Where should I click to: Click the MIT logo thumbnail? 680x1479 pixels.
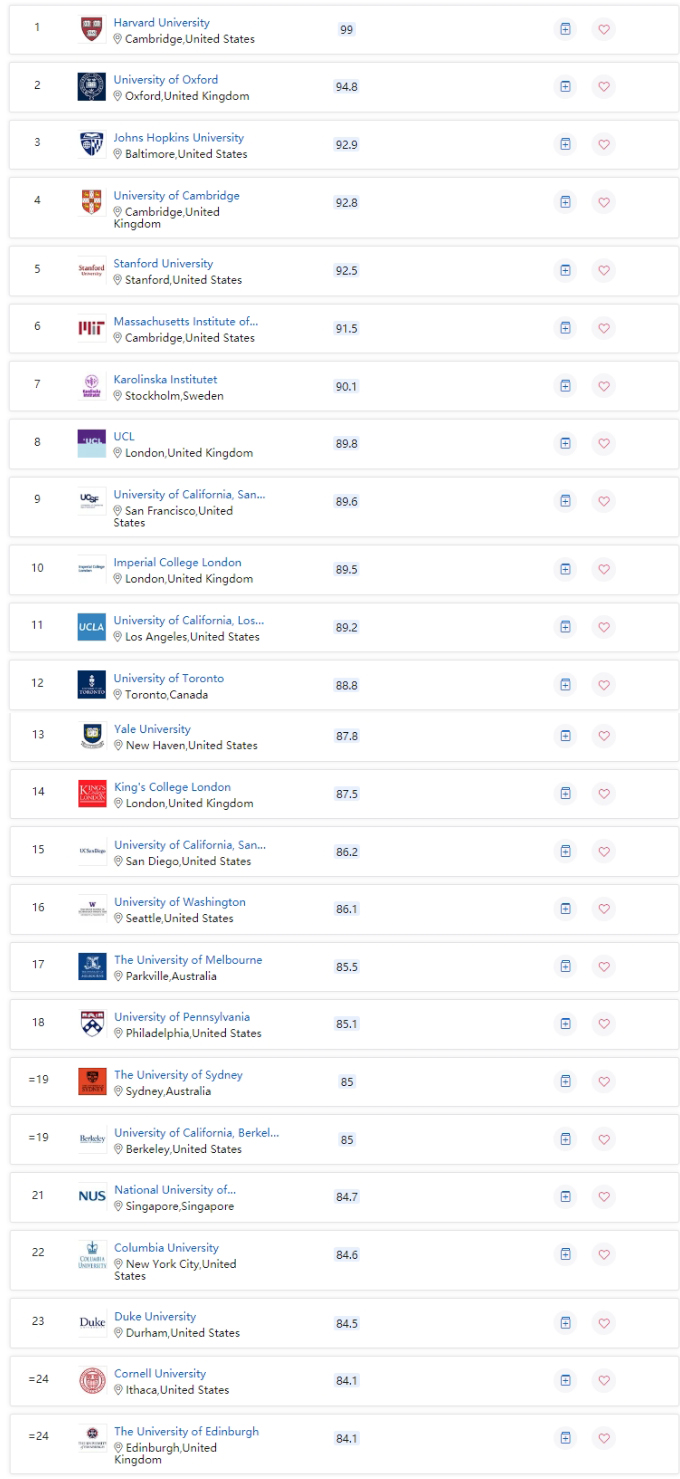[x=91, y=328]
